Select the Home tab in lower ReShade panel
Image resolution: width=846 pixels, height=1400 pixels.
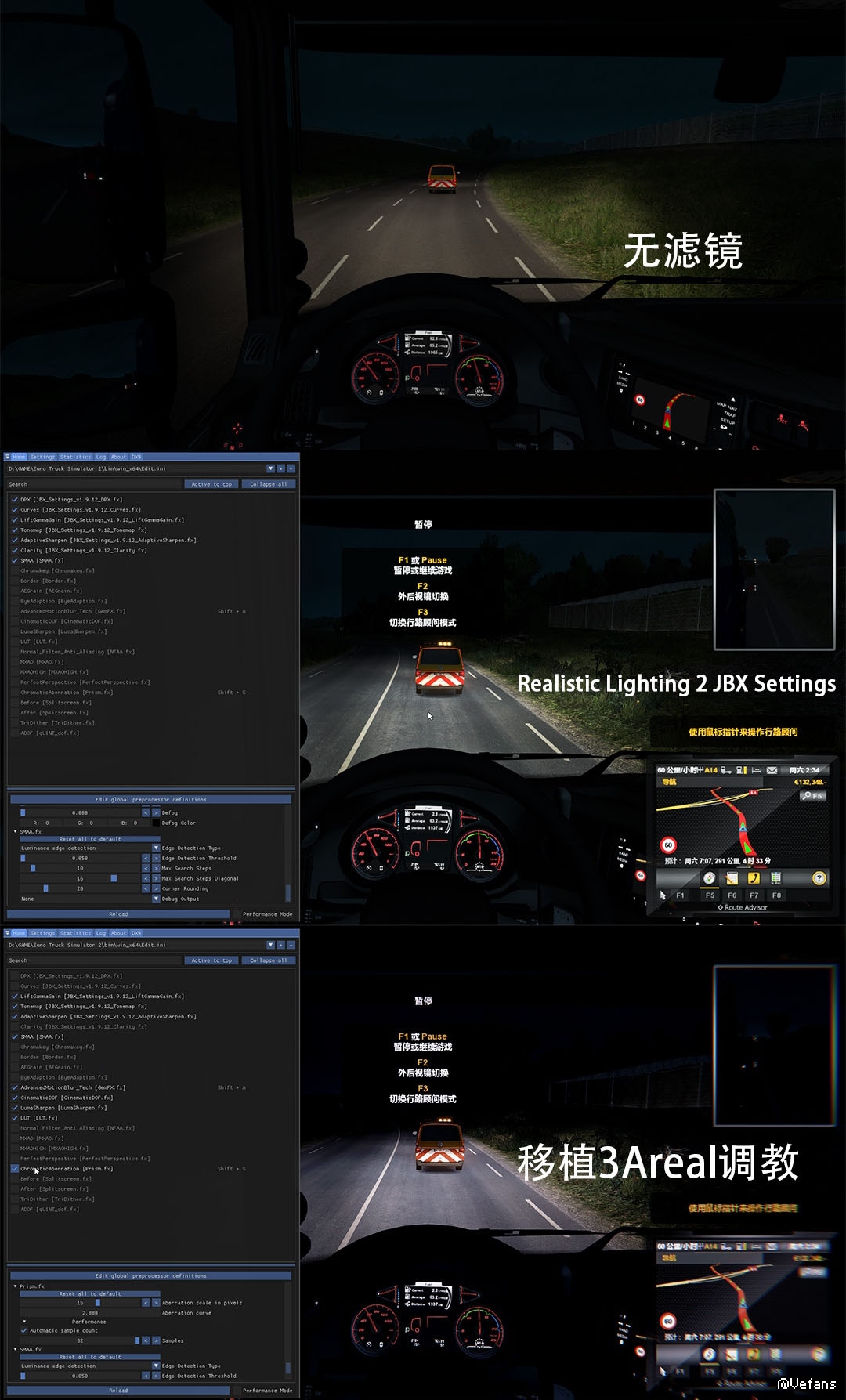pyautogui.click(x=19, y=933)
